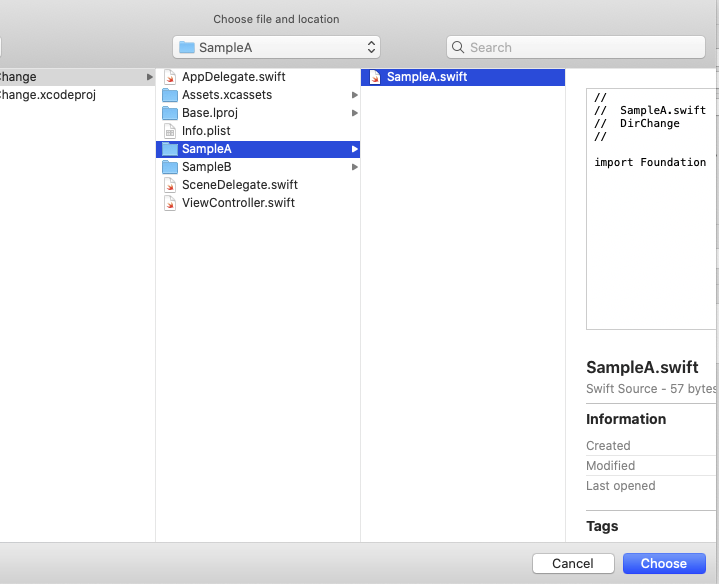Select the hange folder in first column
This screenshot has height=584, width=719.
tap(77, 77)
